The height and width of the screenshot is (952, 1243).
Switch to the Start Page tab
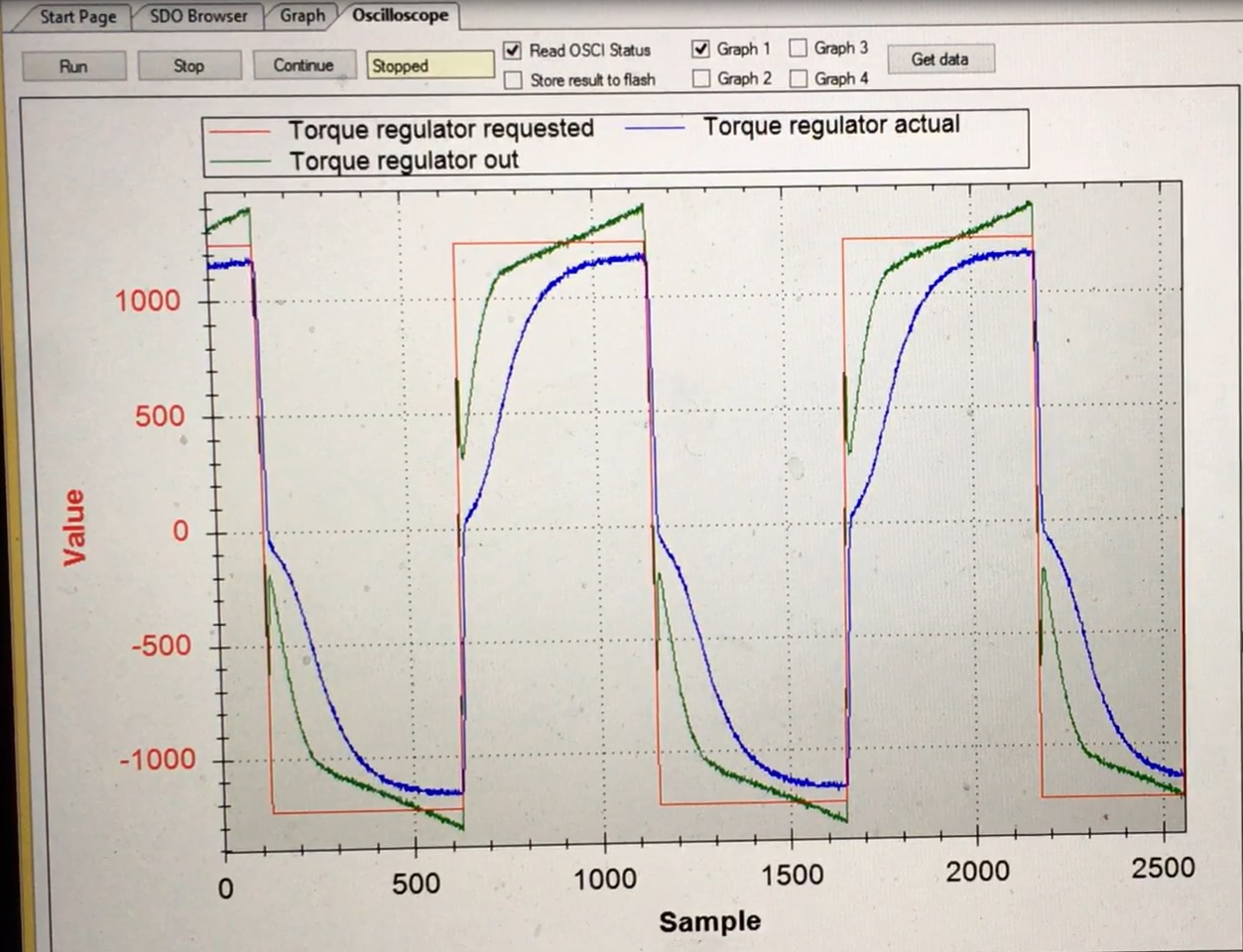(77, 17)
